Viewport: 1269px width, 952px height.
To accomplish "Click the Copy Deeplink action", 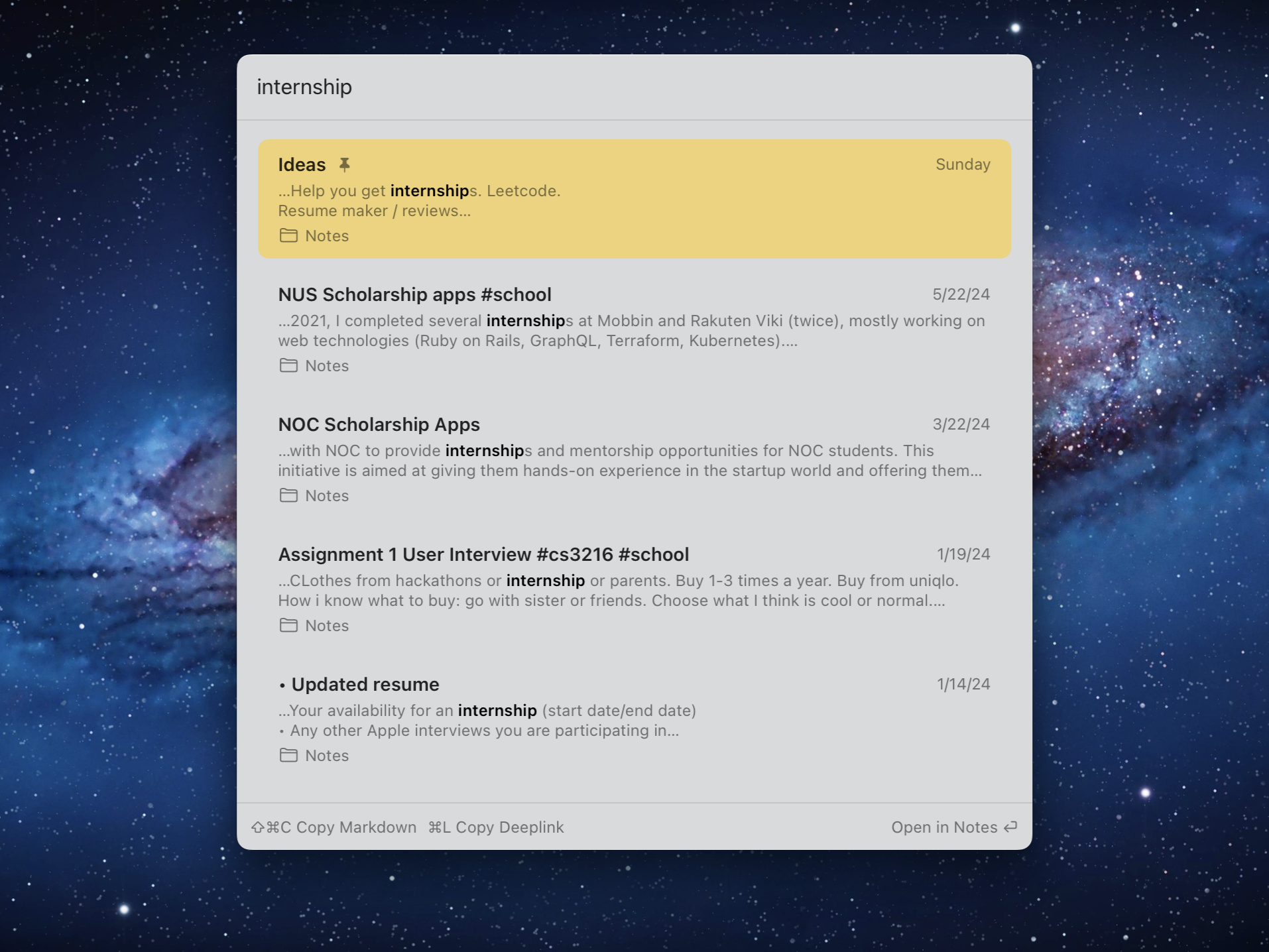I will tap(509, 827).
